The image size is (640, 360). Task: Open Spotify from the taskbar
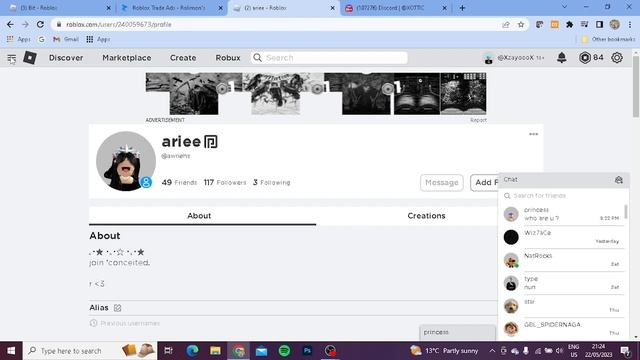(284, 351)
